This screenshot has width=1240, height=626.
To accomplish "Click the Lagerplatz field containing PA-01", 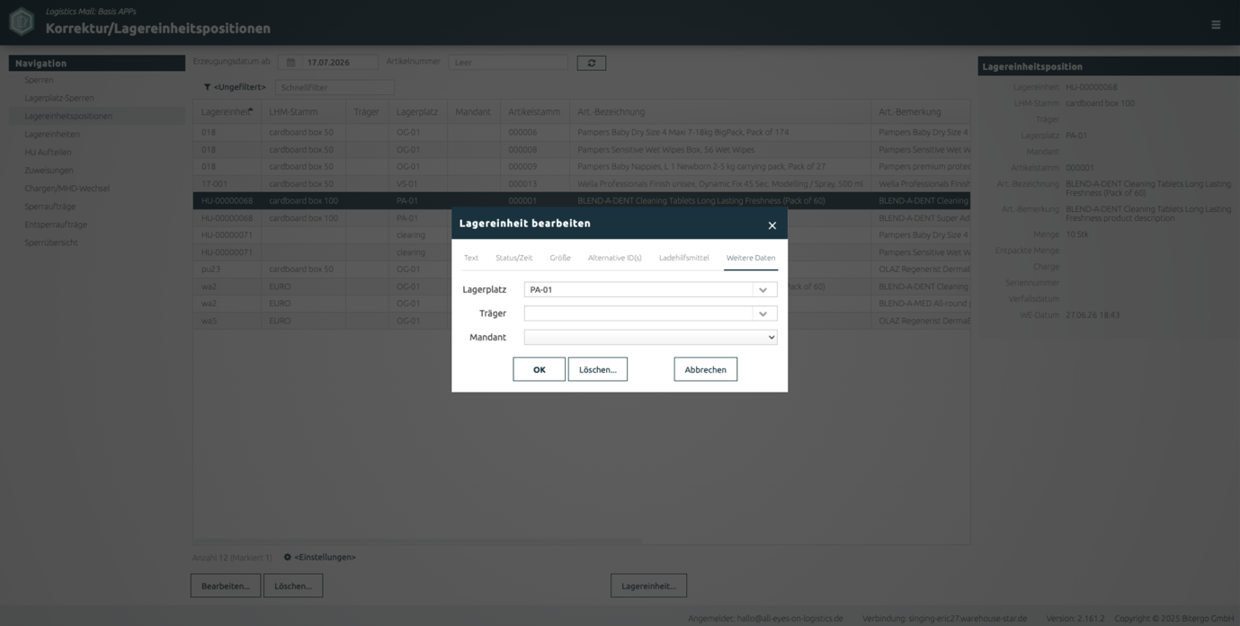I will point(638,290).
